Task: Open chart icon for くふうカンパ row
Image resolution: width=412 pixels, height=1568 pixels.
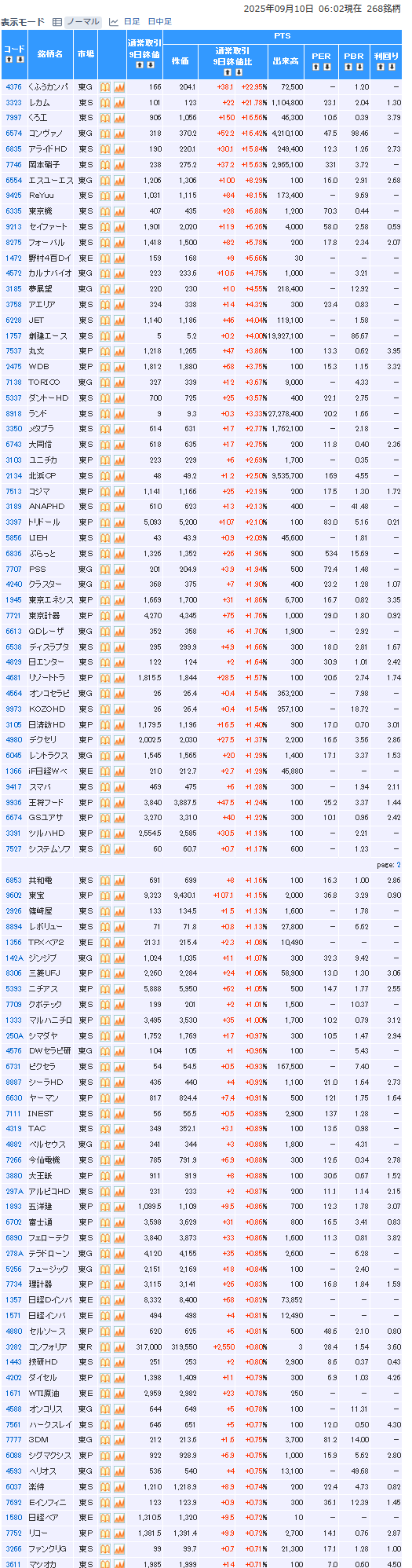Action: (x=119, y=87)
